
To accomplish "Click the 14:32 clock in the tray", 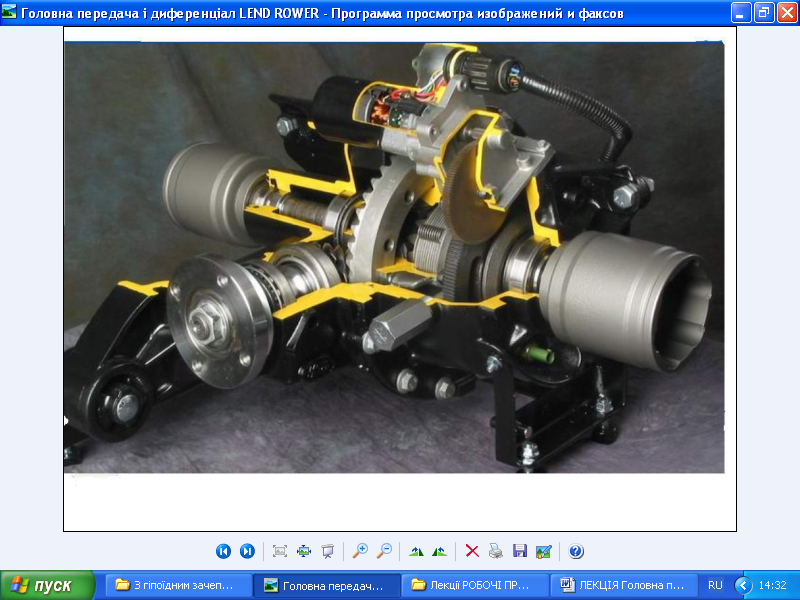I will pos(772,585).
